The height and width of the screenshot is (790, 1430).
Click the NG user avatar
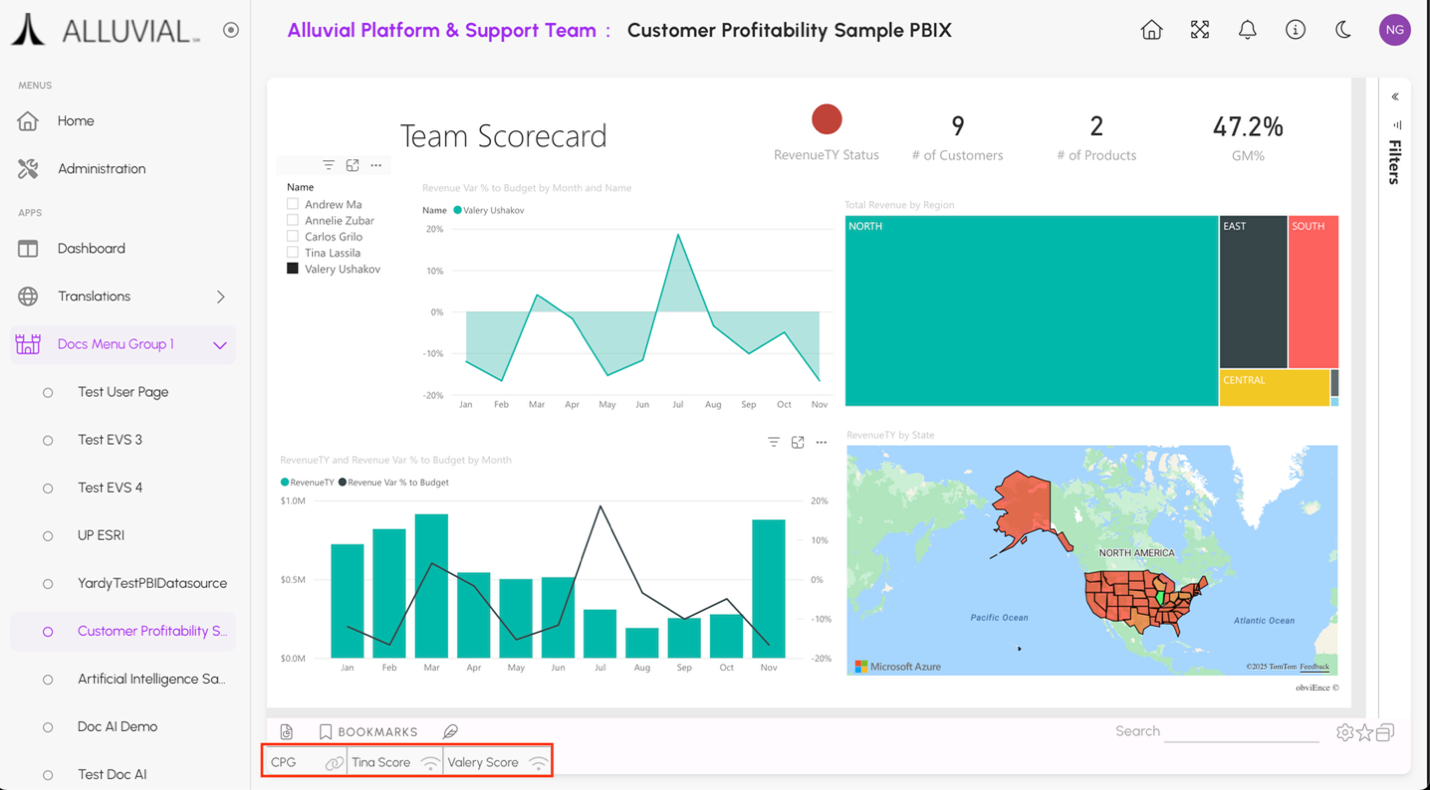[x=1394, y=30]
